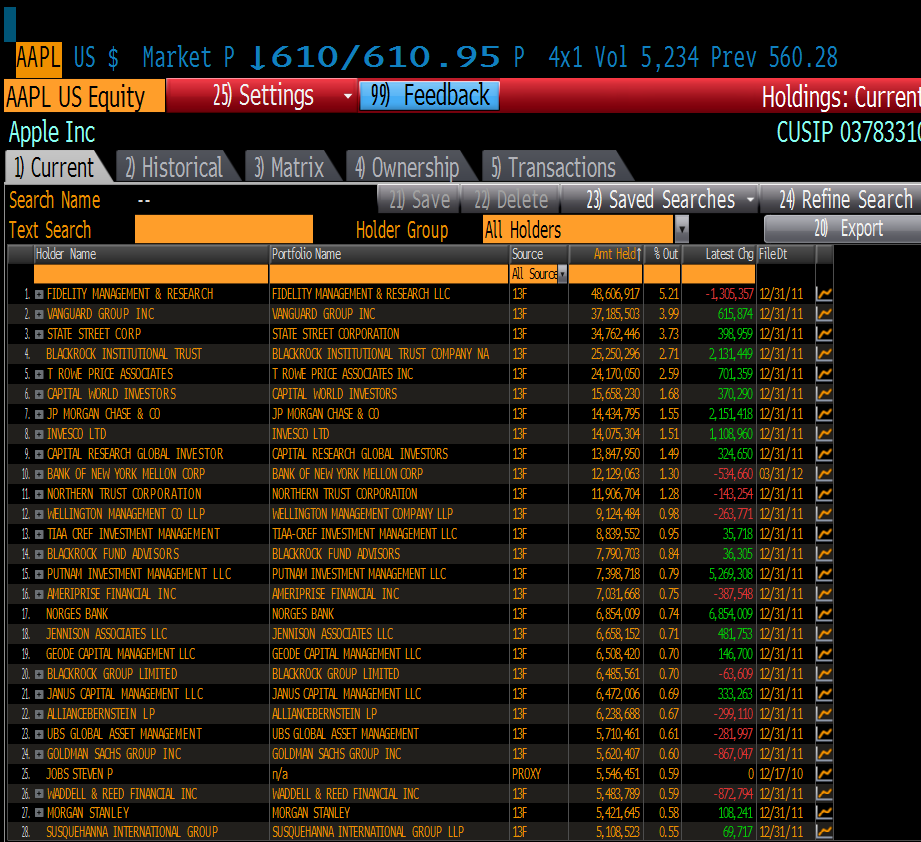Click Geode Capital Management LLC holder name

120,654
